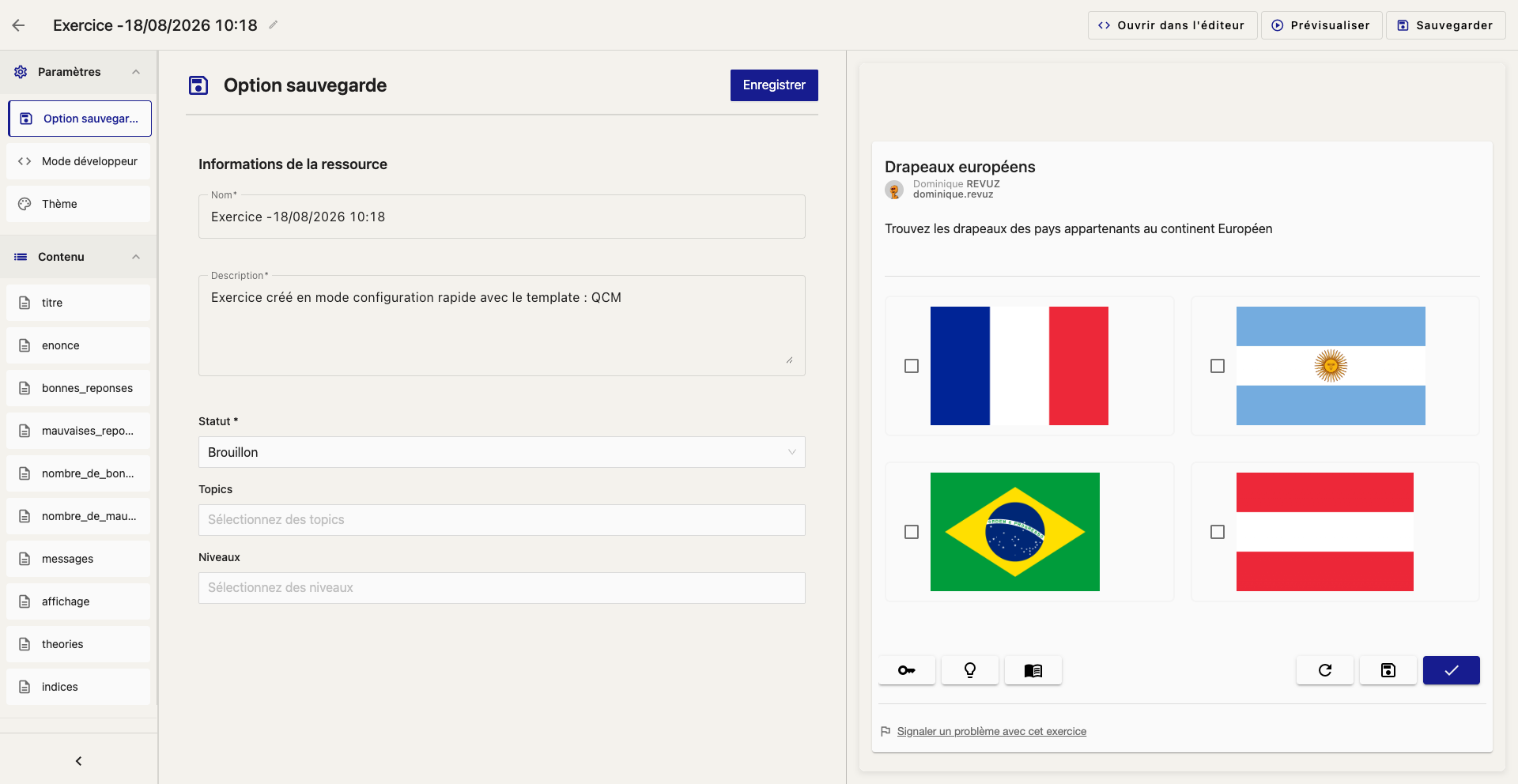The height and width of the screenshot is (784, 1518).
Task: Open the bonnes_reponses item
Action: pos(78,388)
